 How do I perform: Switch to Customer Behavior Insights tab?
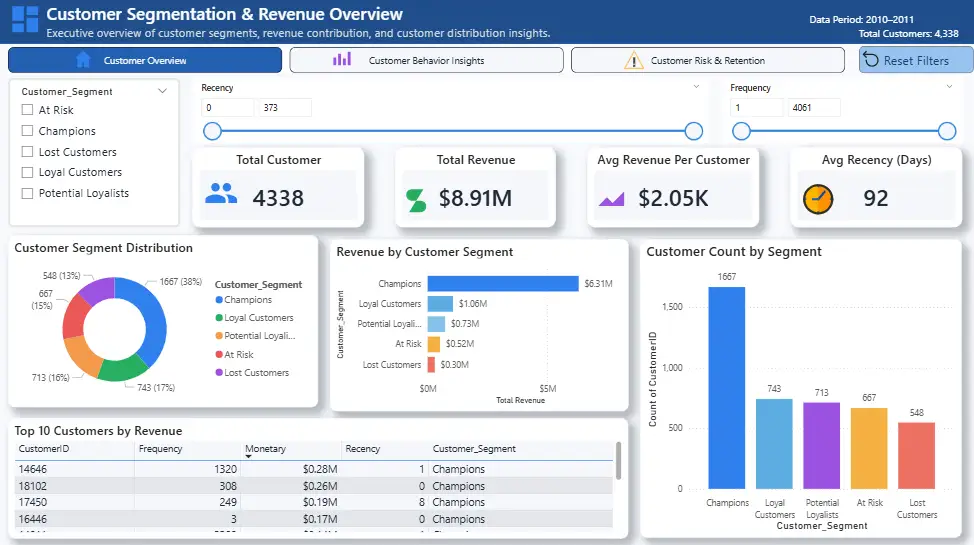[x=426, y=60]
